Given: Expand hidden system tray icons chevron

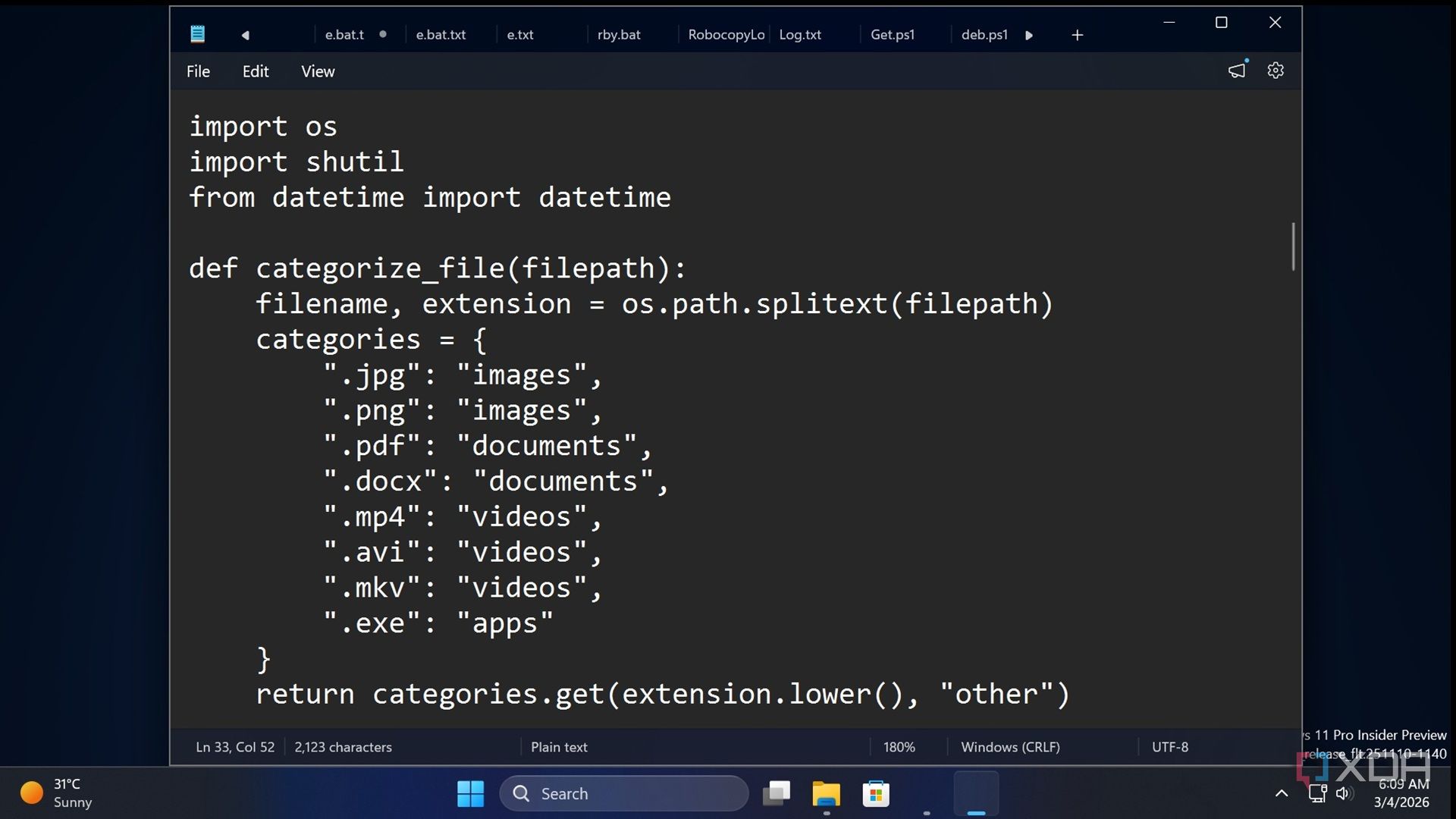Looking at the screenshot, I should click(x=1282, y=794).
